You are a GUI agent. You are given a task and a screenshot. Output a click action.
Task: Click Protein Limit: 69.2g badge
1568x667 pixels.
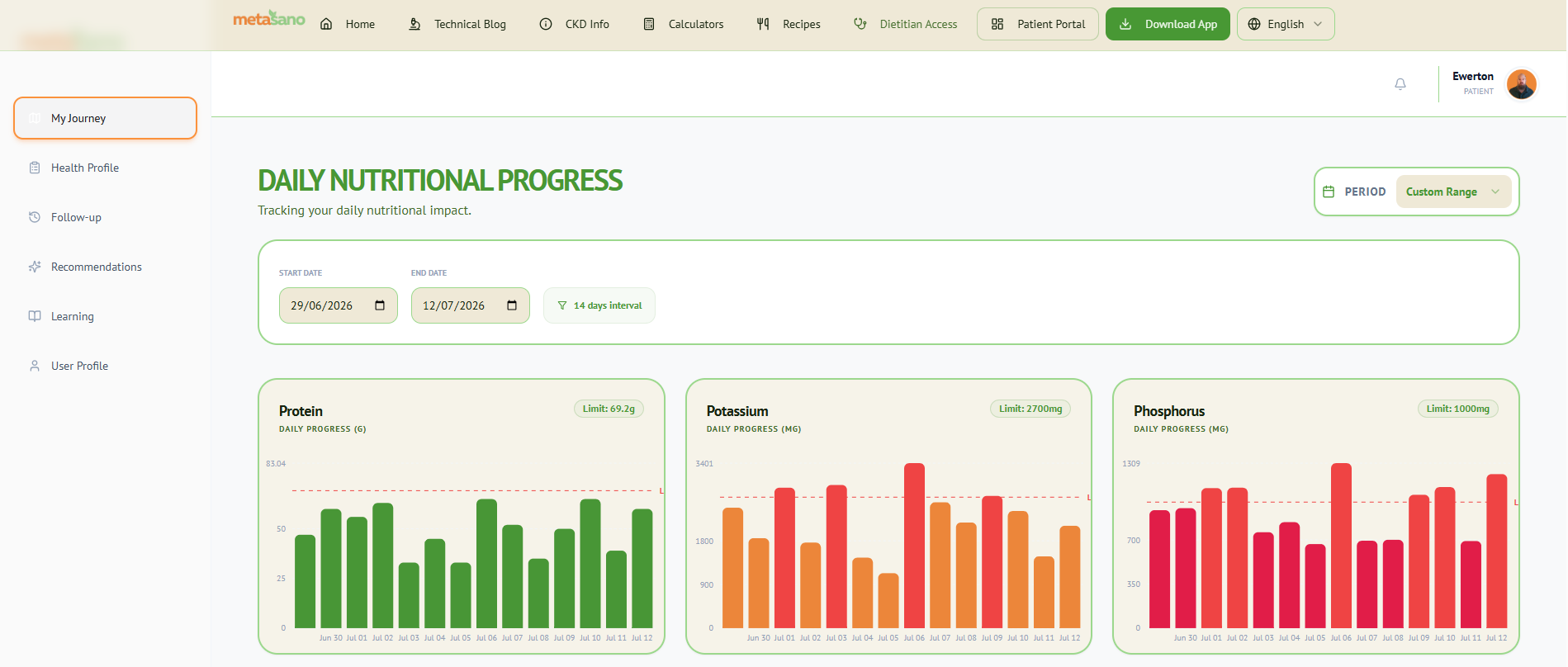pos(609,409)
